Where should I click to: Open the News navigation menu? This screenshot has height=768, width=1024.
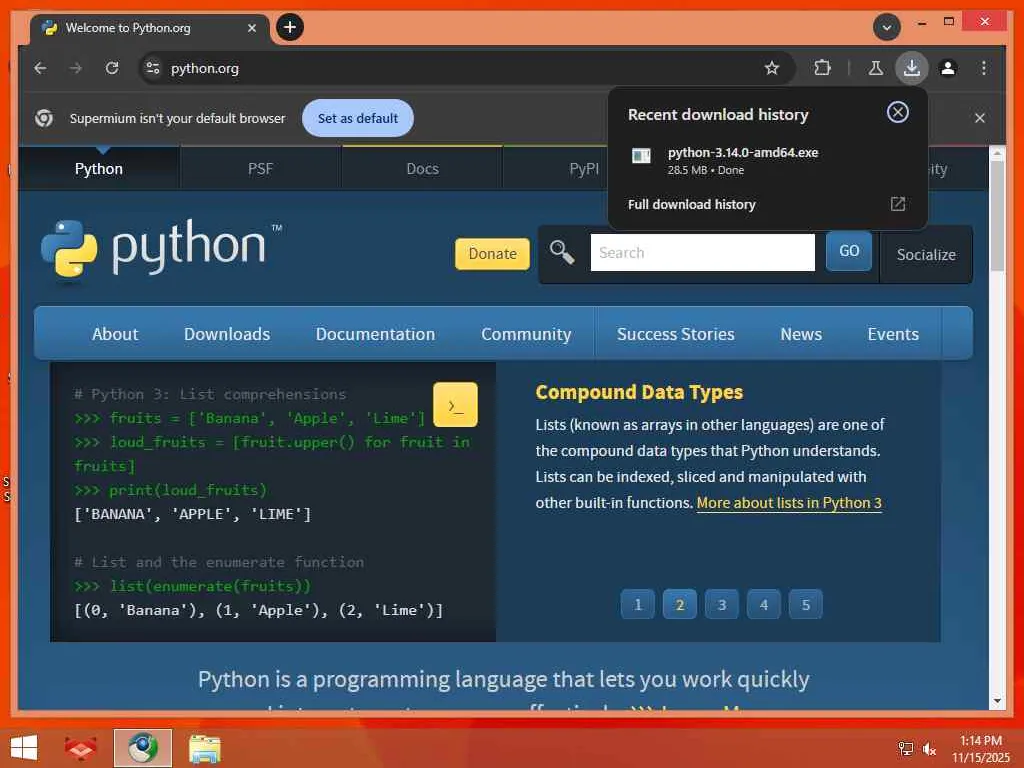tap(801, 334)
